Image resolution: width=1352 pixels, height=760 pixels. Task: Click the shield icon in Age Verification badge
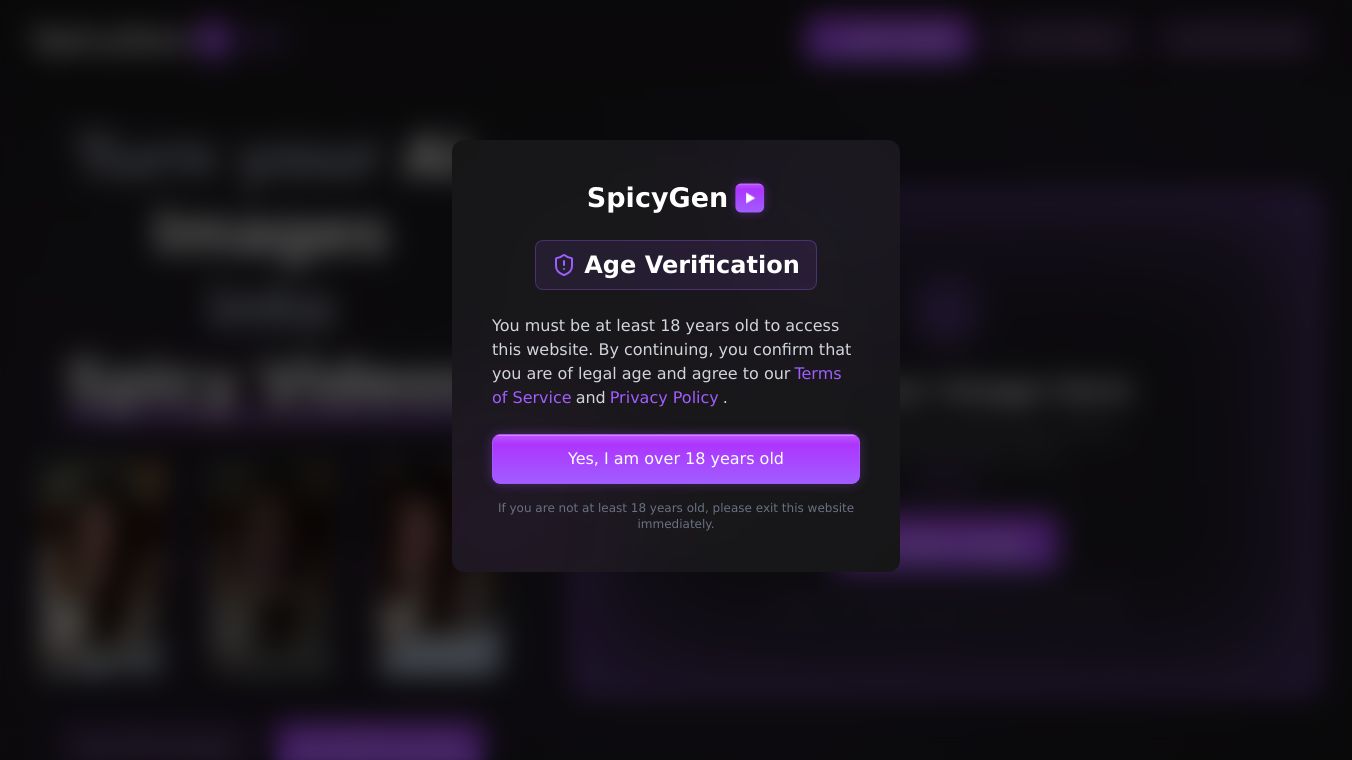[564, 265]
